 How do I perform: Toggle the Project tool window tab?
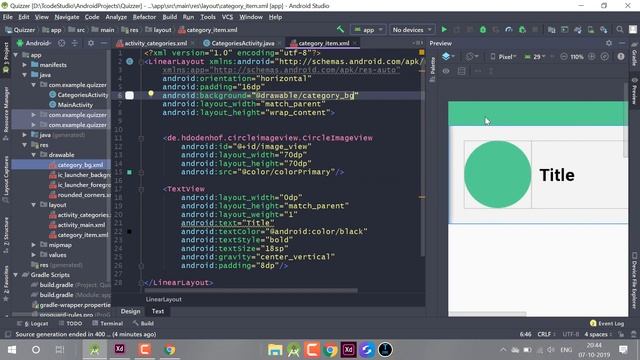(5, 58)
